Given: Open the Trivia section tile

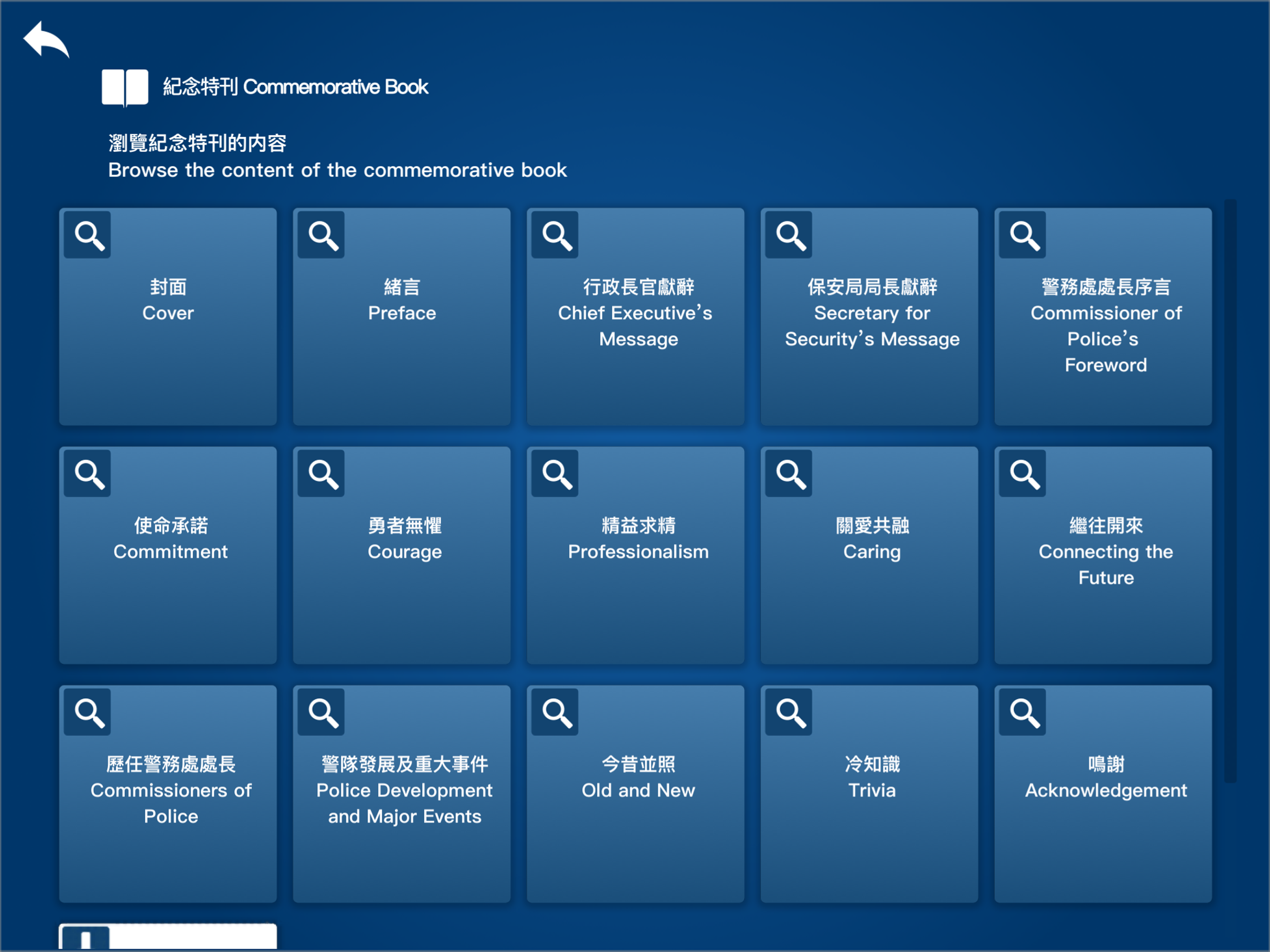Looking at the screenshot, I should pyautogui.click(x=869, y=793).
